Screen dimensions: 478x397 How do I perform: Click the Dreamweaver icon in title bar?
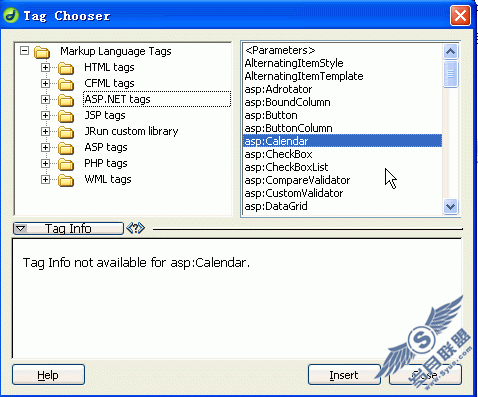pos(11,15)
